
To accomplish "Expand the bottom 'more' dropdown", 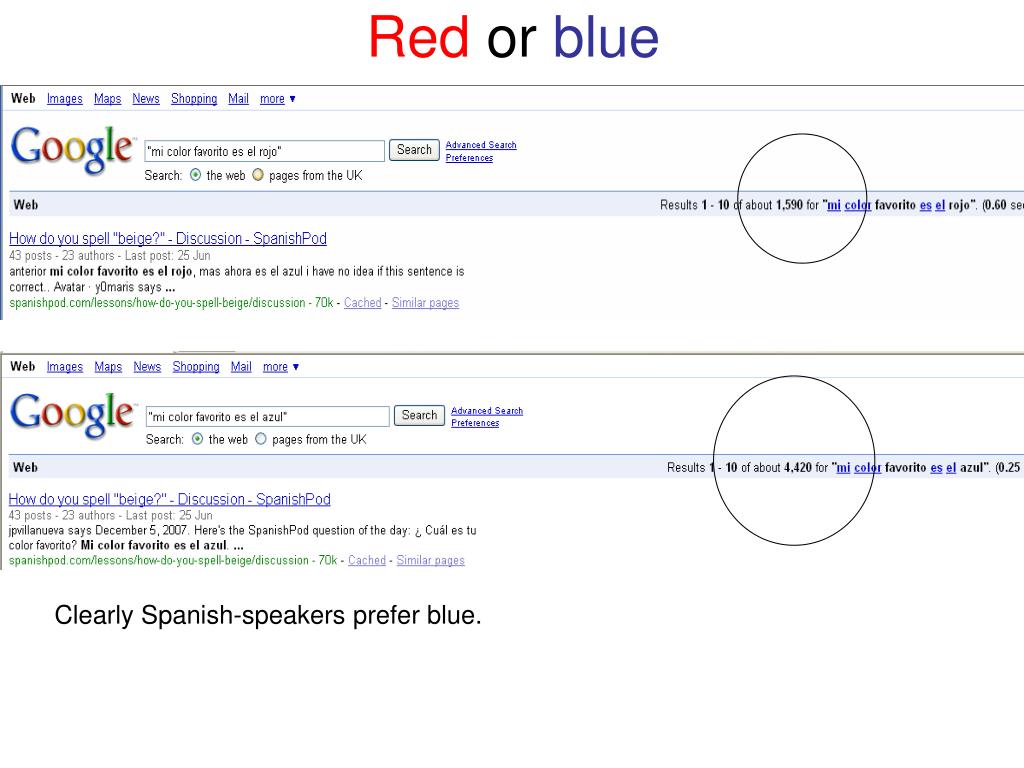I will point(281,367).
